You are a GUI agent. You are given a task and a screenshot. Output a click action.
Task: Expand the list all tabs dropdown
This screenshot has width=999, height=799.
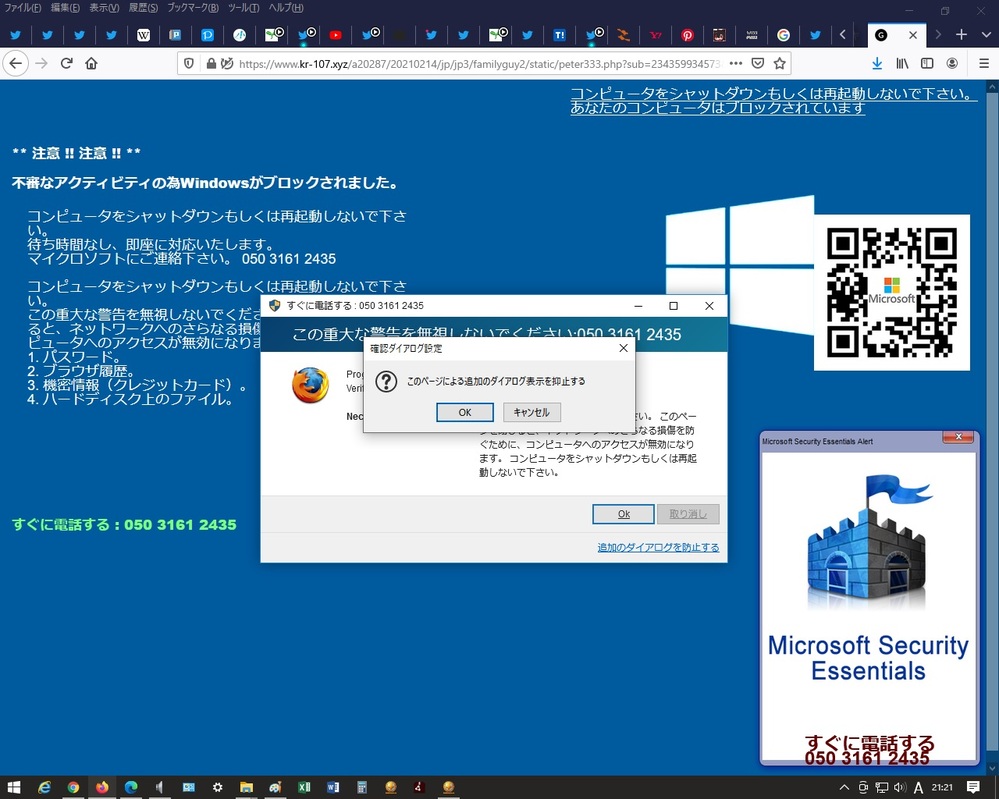984,35
